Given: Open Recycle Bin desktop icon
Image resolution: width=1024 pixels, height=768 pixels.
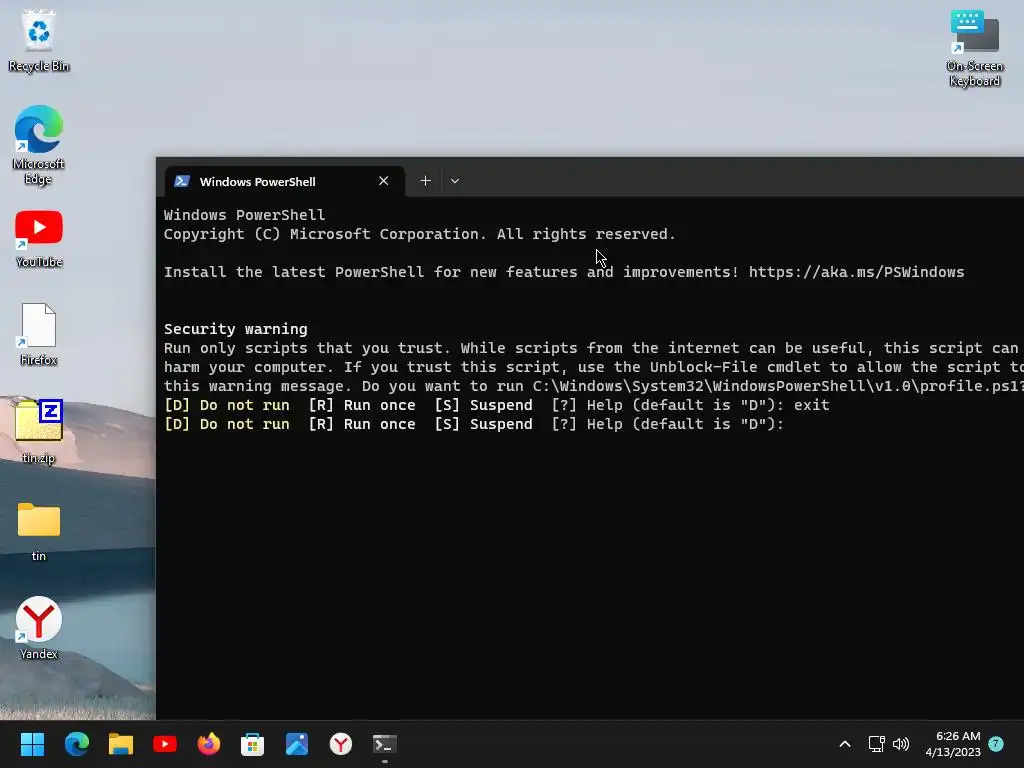Looking at the screenshot, I should [39, 40].
